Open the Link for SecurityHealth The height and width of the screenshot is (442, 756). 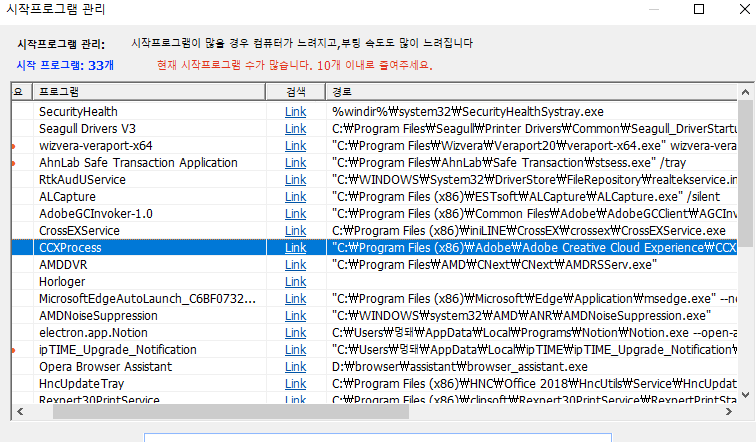tap(295, 112)
